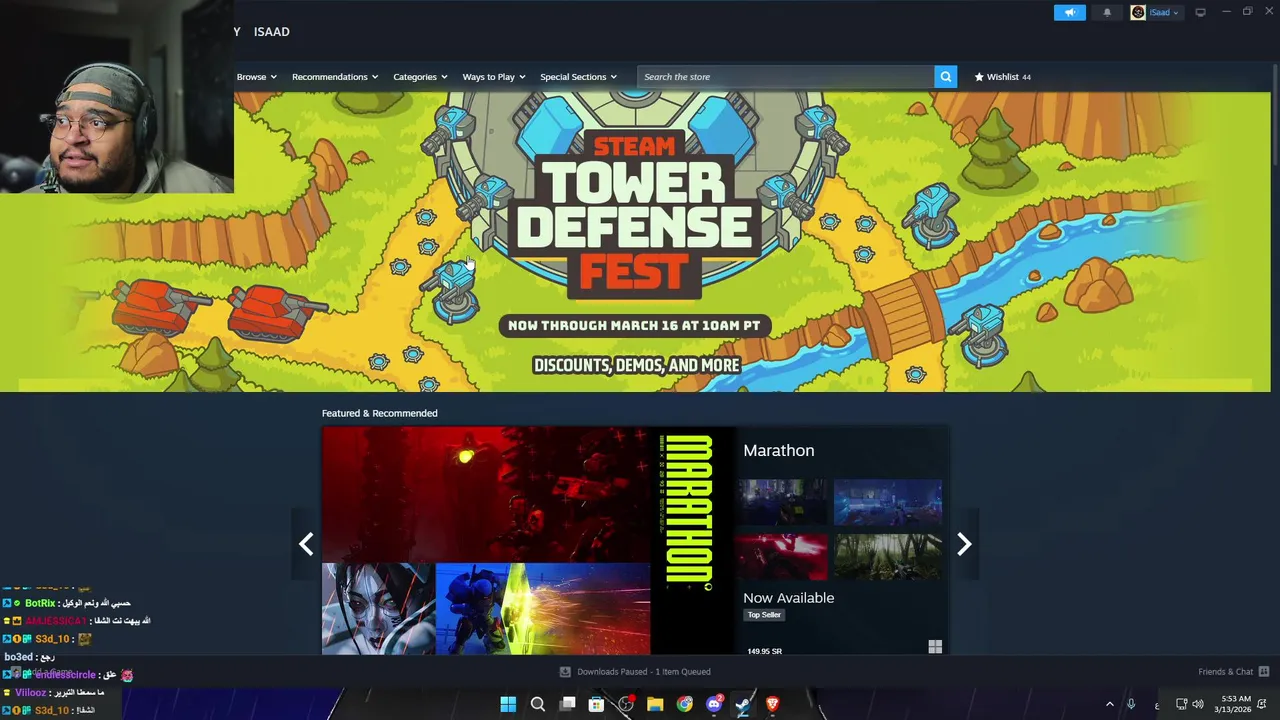Click 'Discounts, Demos, and More' banner text
The width and height of the screenshot is (1280, 720).
point(636,365)
